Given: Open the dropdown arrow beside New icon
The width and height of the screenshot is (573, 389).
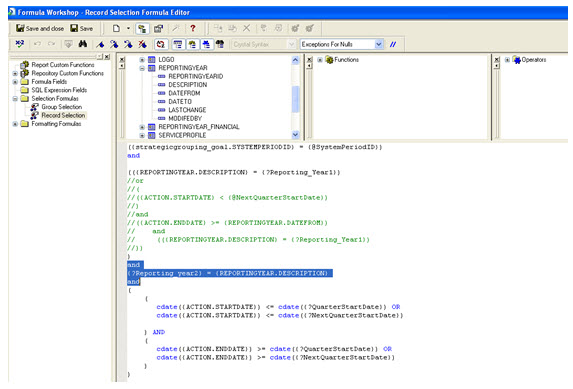Looking at the screenshot, I should click(x=128, y=29).
